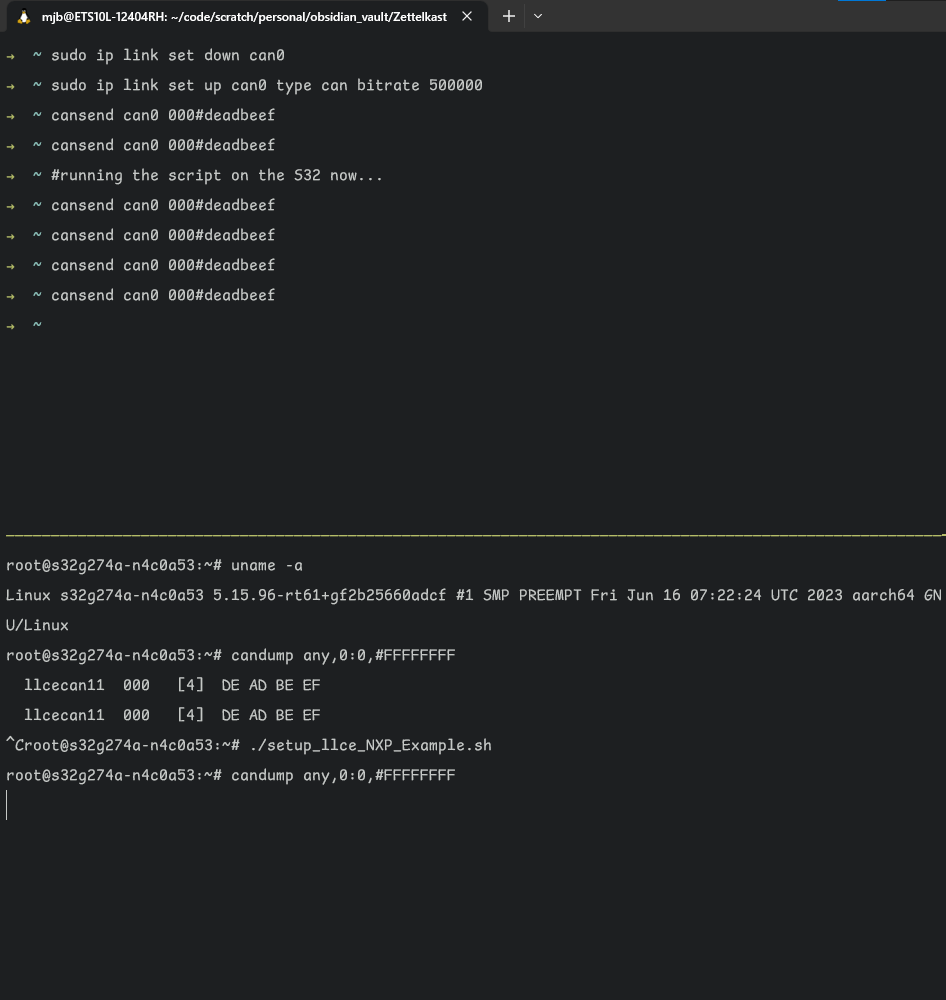The image size is (946, 1000).
Task: Click the second 'llcecan11' DE AD BE EF row
Action: (x=172, y=715)
